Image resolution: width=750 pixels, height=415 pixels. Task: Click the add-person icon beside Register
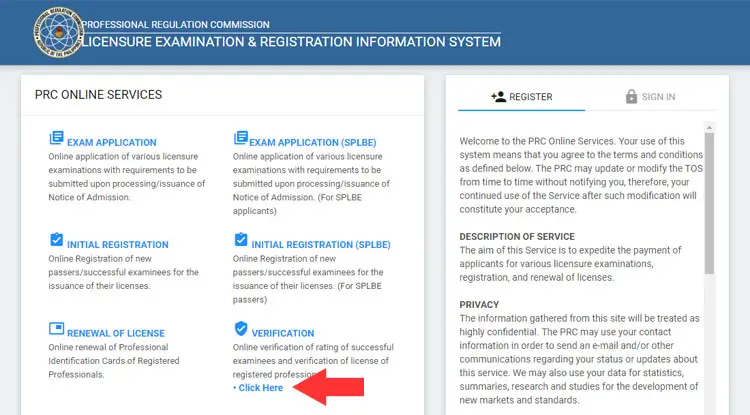click(498, 97)
